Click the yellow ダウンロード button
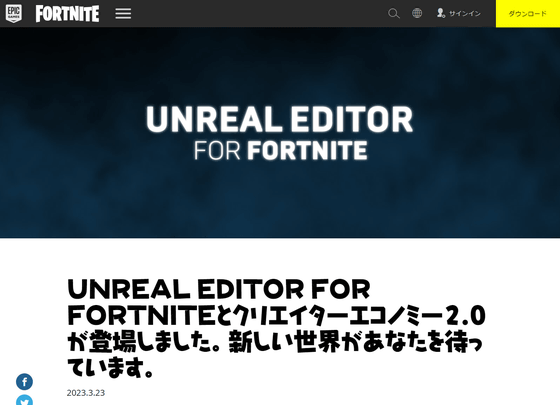The image size is (560, 405). coord(528,14)
